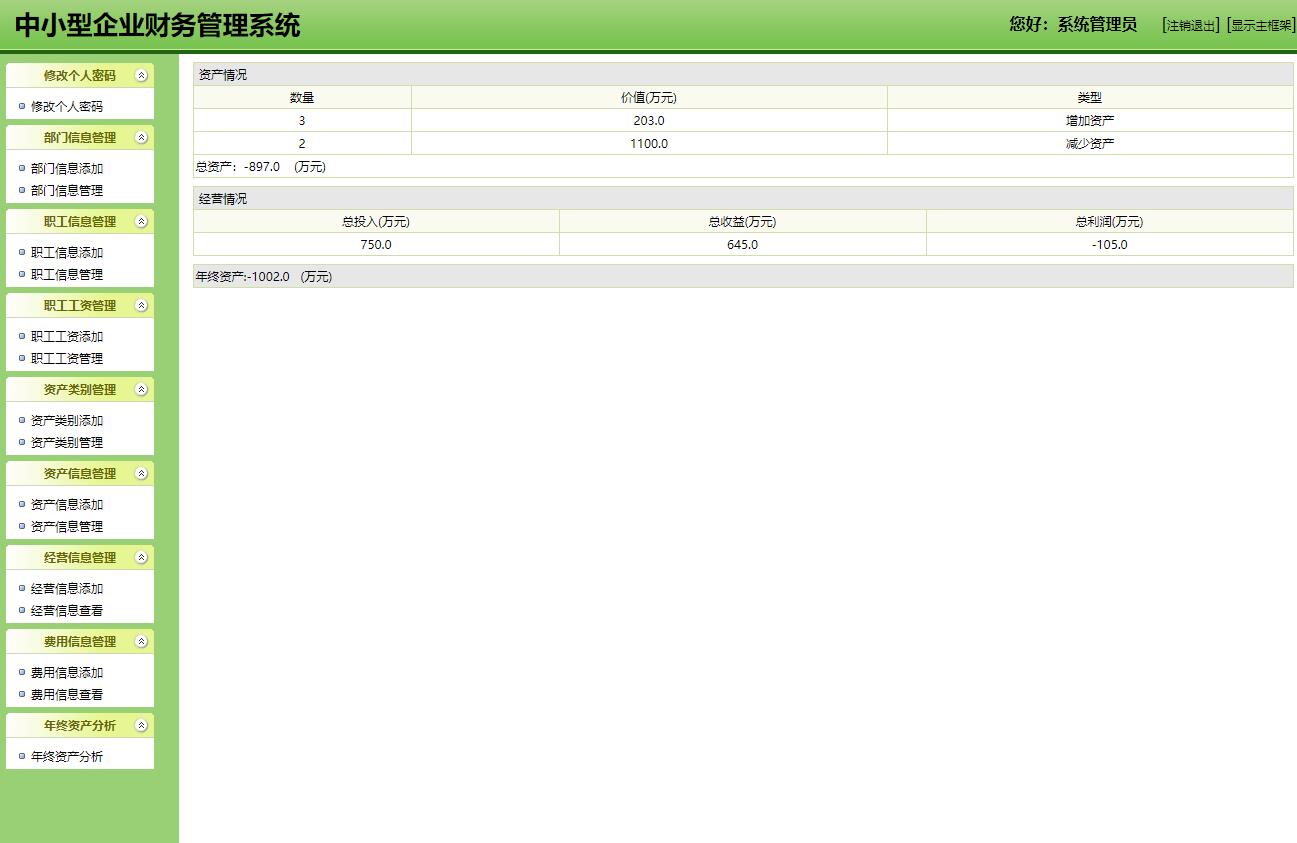Click the bullet icon beside 费用信息添加
The width and height of the screenshot is (1297, 843).
pyautogui.click(x=23, y=672)
